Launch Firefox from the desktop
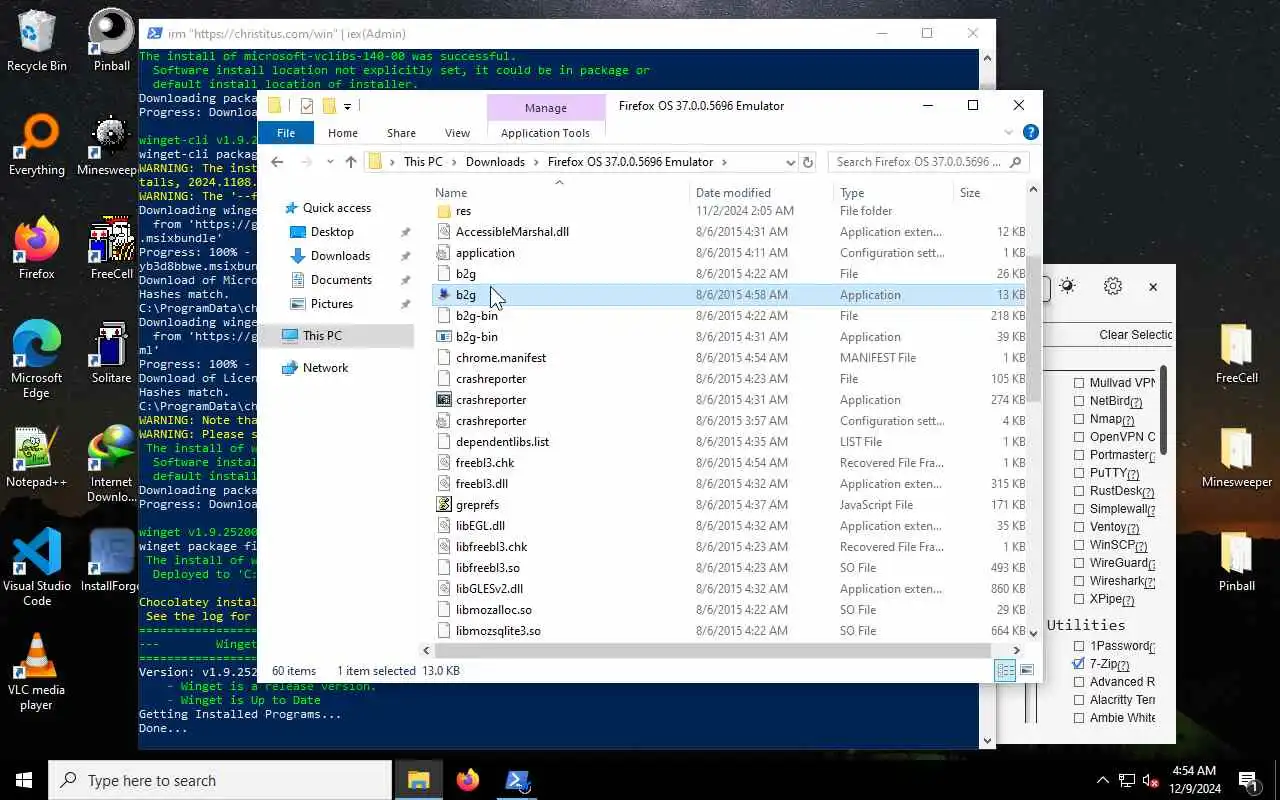Viewport: 1280px width, 800px height. (37, 248)
